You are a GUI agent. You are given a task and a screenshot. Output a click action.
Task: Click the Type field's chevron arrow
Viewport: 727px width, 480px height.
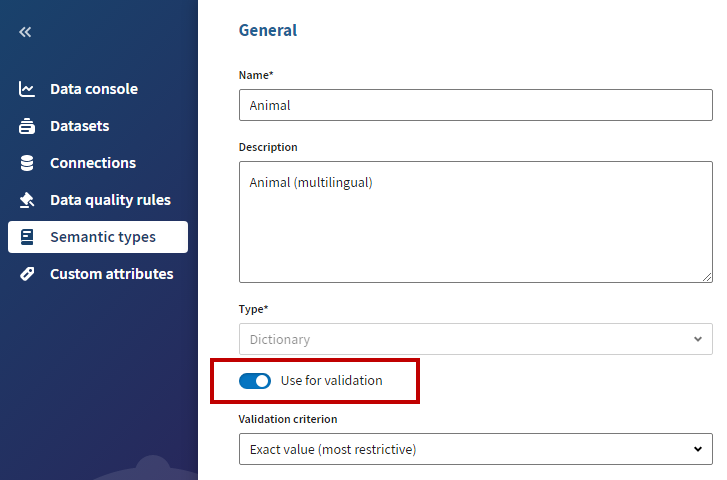697,339
